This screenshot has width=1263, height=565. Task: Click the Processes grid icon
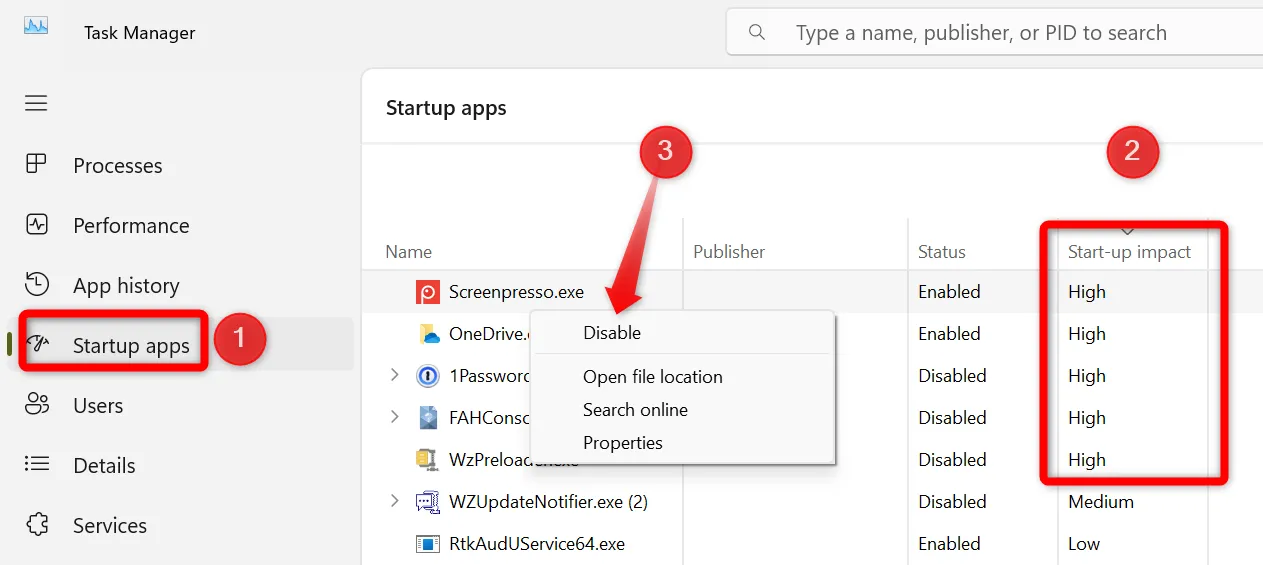pyautogui.click(x=36, y=164)
